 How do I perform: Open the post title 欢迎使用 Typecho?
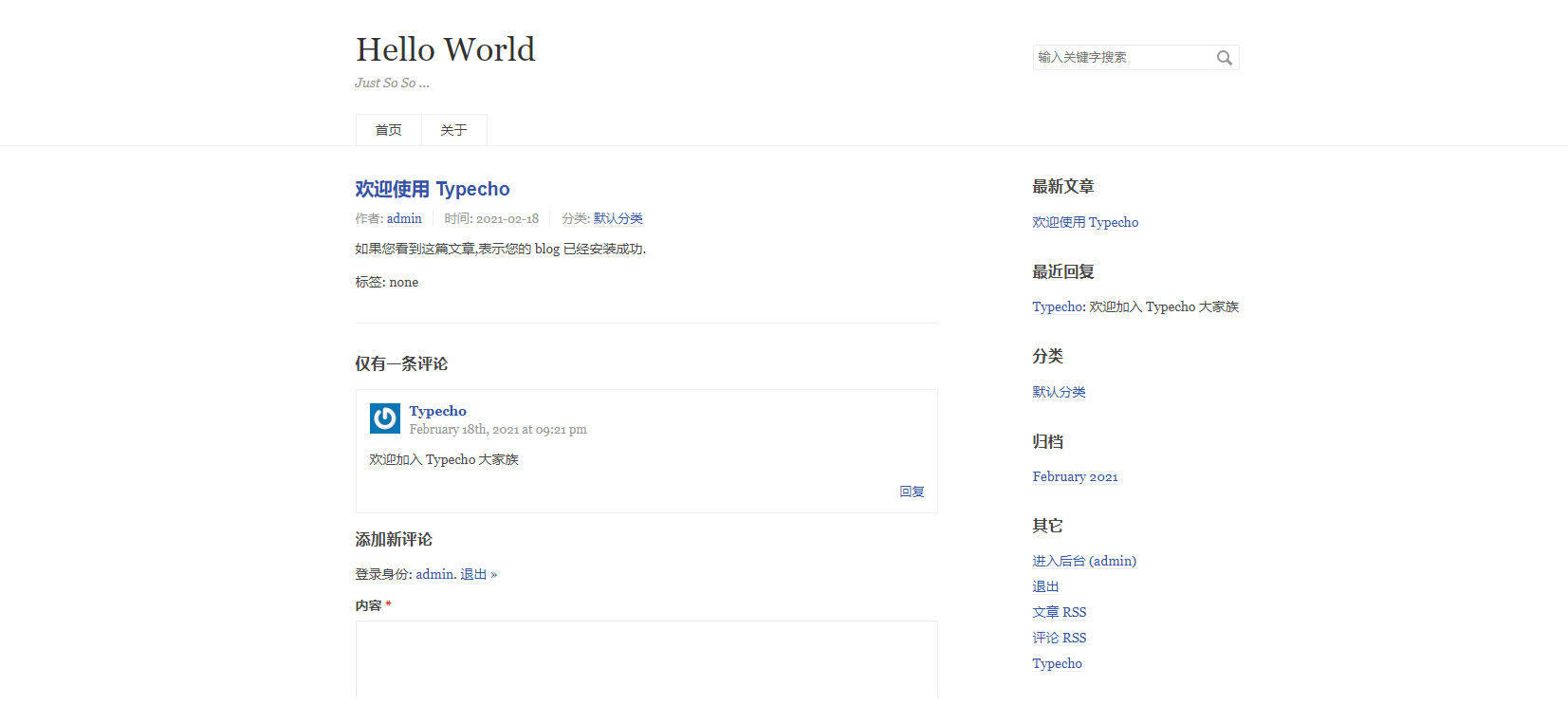pyautogui.click(x=433, y=189)
